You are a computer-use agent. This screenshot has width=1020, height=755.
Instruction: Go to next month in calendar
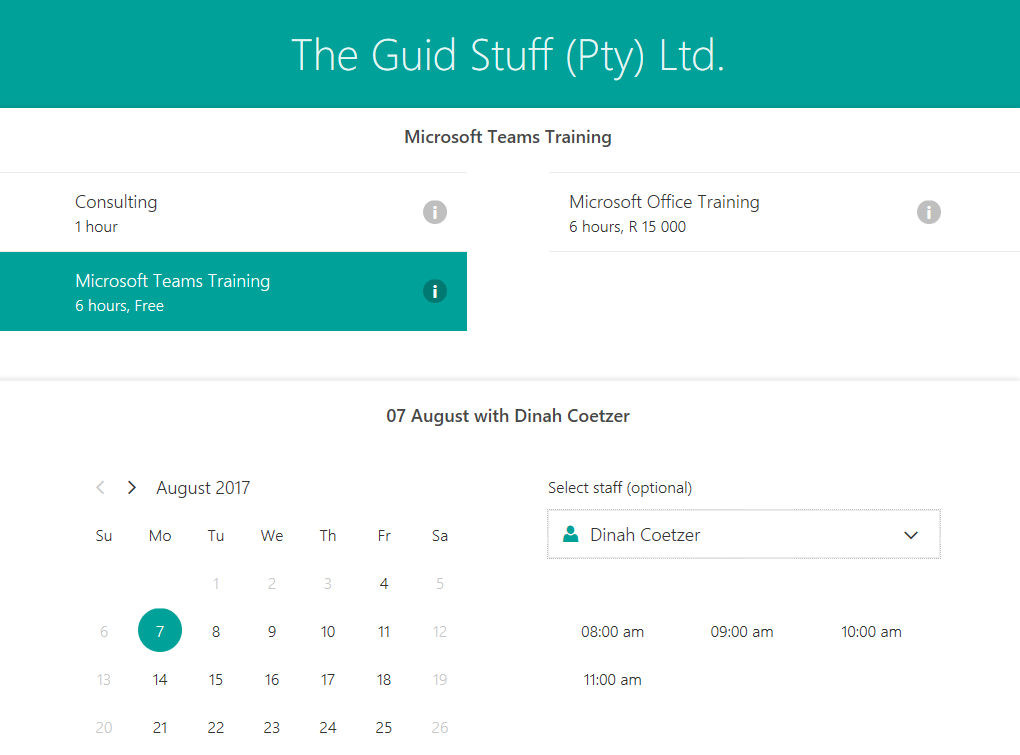131,488
